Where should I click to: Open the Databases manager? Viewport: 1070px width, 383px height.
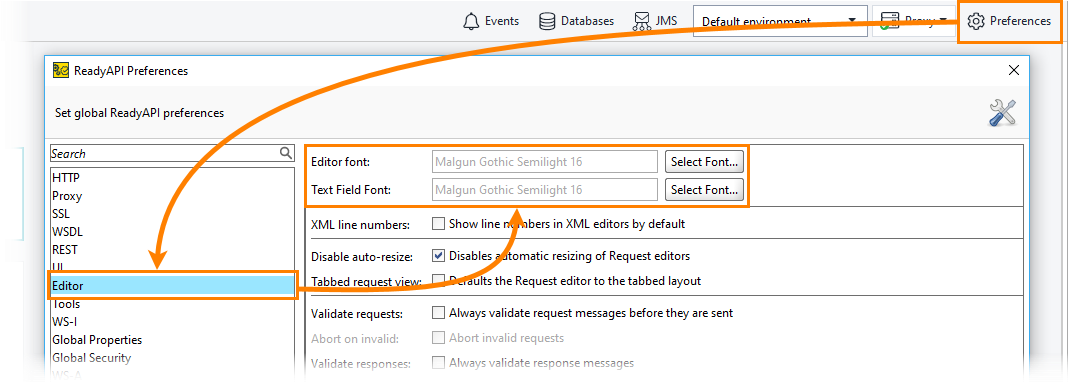[x=576, y=21]
